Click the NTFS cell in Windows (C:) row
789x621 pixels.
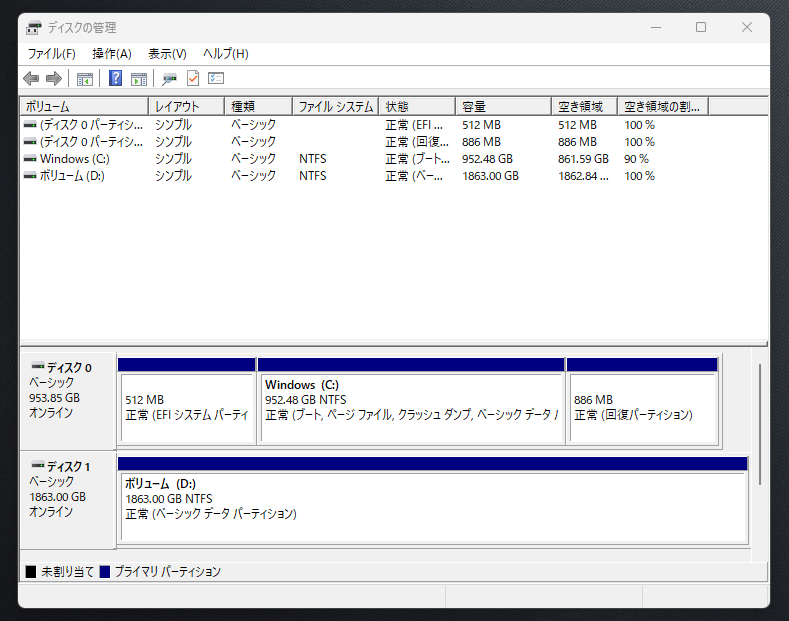(x=312, y=159)
